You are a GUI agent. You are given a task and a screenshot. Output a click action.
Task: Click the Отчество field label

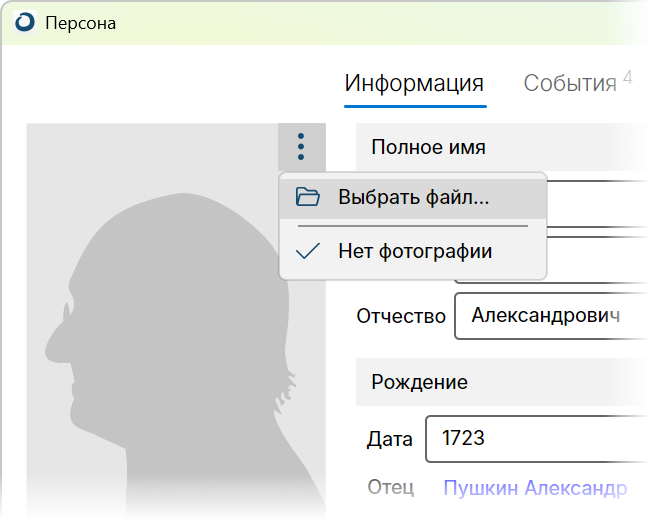pos(401,316)
